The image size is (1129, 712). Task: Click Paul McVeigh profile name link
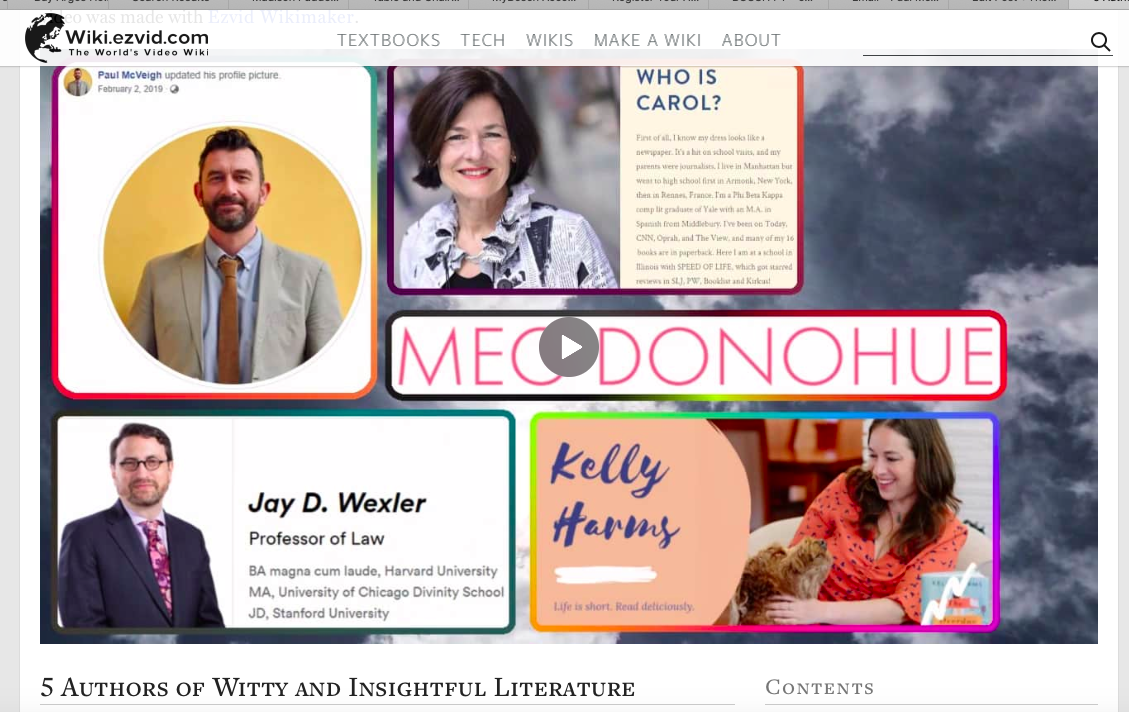[x=130, y=75]
